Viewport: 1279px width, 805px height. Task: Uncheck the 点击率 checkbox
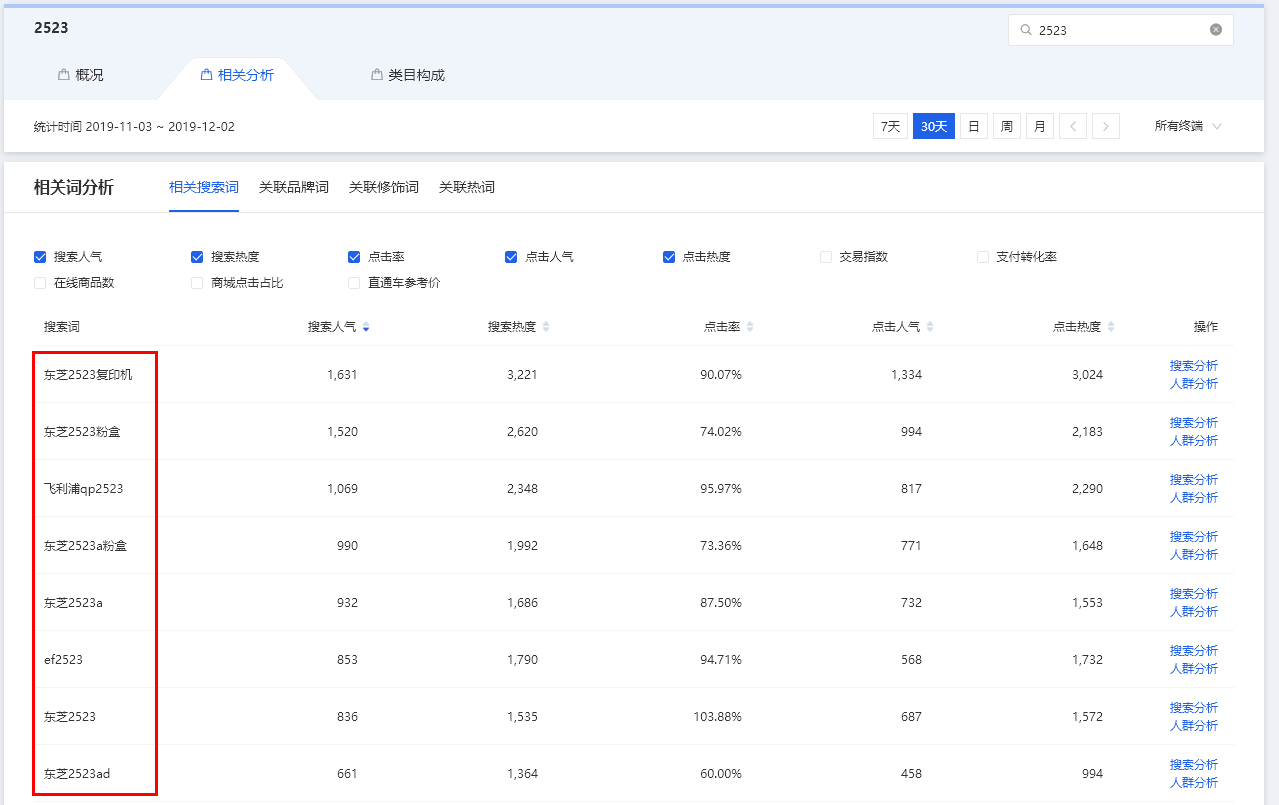354,257
